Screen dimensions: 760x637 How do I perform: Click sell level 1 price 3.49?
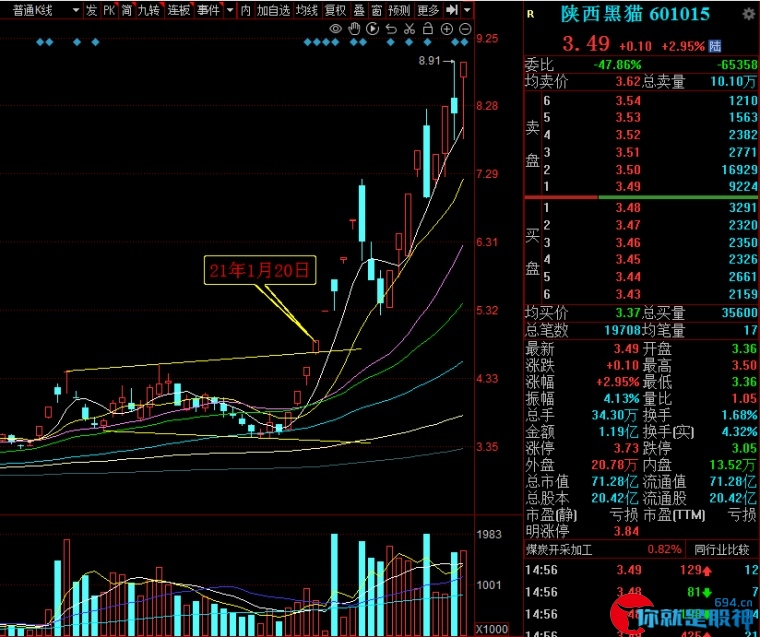pyautogui.click(x=628, y=187)
